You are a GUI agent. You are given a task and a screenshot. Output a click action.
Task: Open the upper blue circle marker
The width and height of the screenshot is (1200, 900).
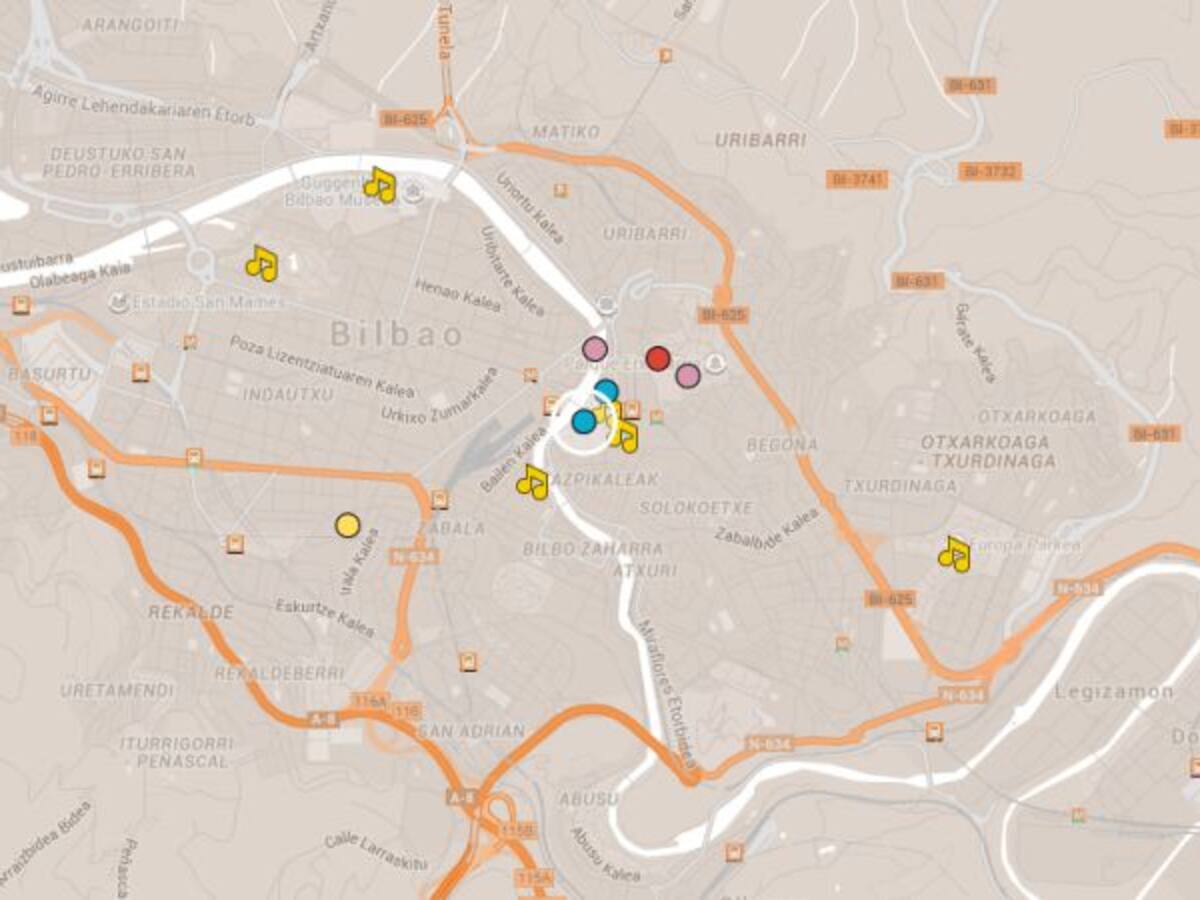point(606,391)
